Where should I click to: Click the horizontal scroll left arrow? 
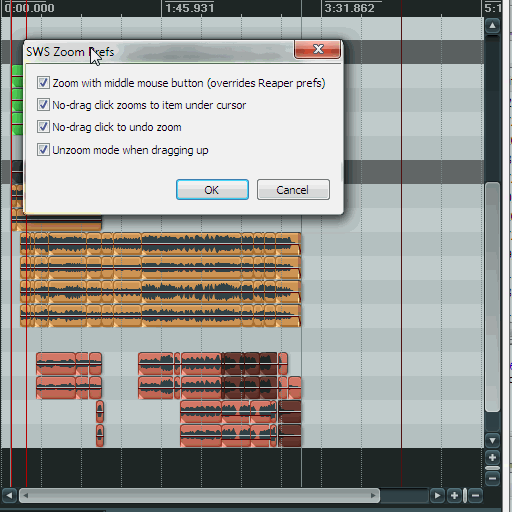(x=9, y=496)
